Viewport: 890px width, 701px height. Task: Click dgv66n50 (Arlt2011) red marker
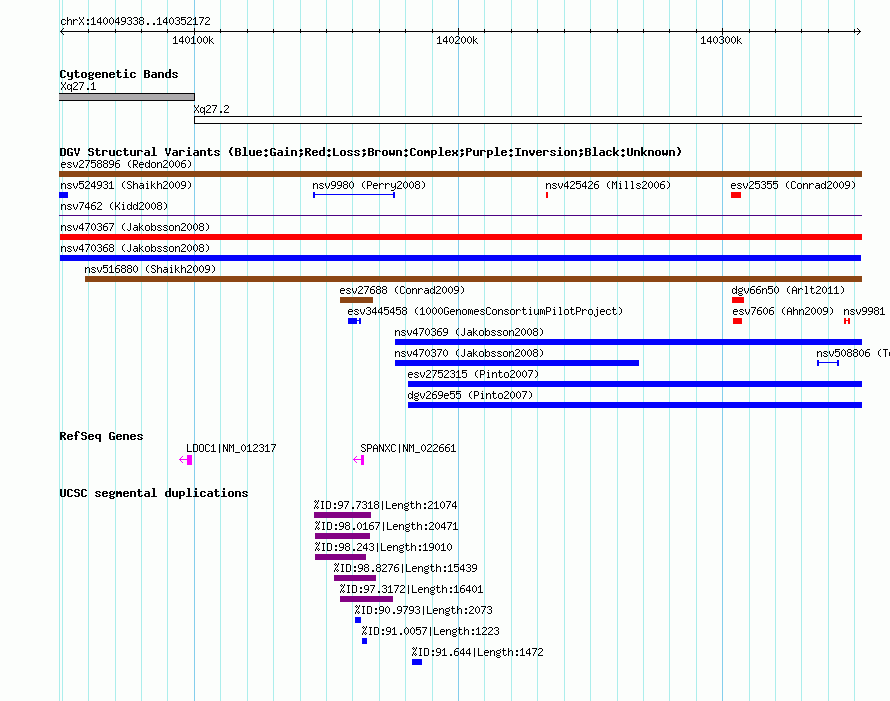[738, 300]
